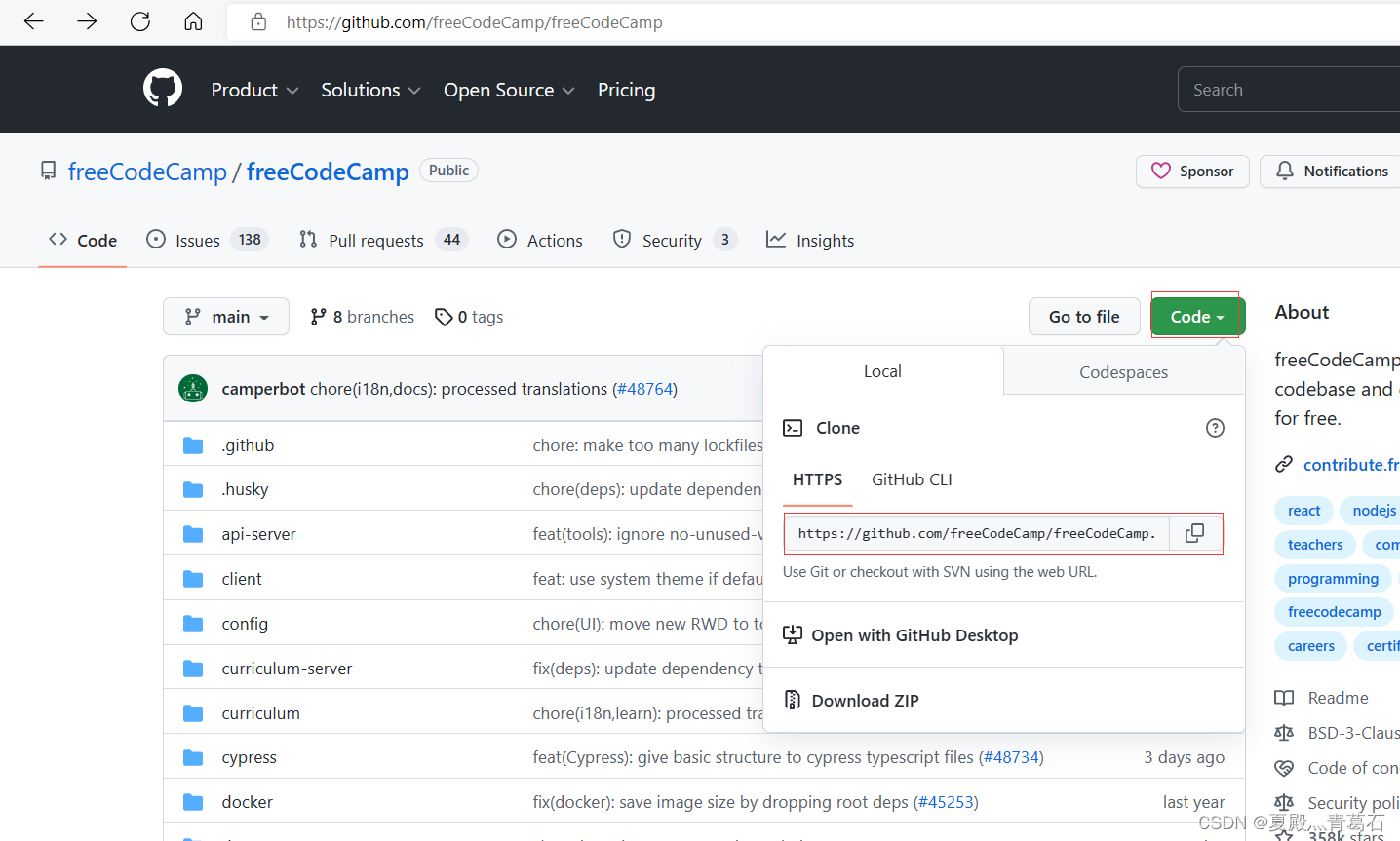Open the Pull requests tab

[x=383, y=240]
